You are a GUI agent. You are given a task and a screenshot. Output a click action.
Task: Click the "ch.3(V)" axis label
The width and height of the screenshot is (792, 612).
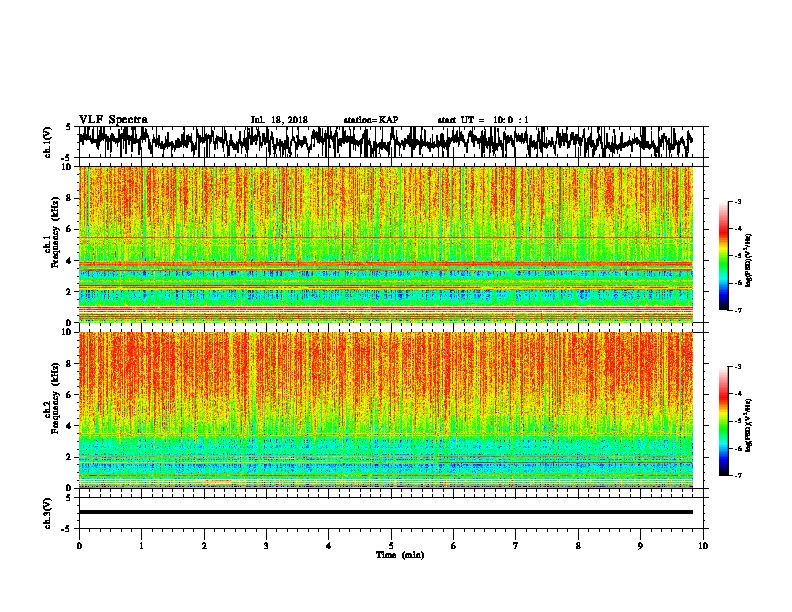48,513
